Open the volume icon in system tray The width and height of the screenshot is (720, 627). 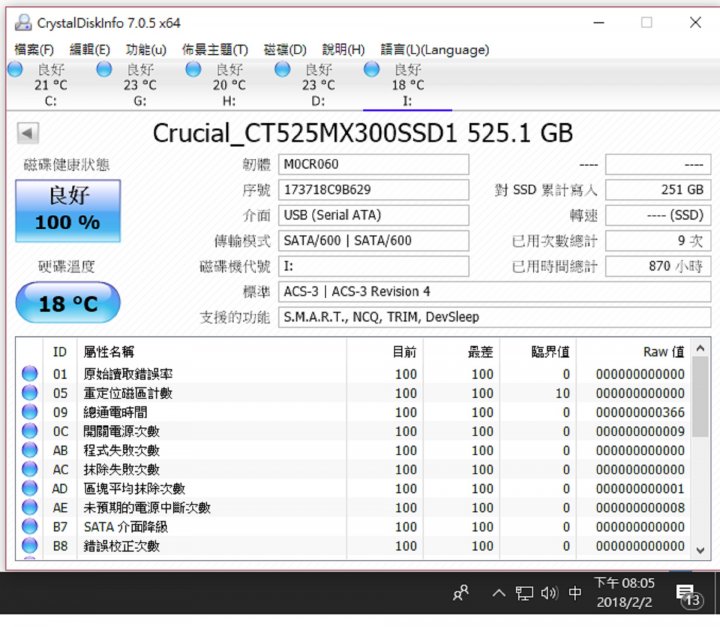[549, 593]
